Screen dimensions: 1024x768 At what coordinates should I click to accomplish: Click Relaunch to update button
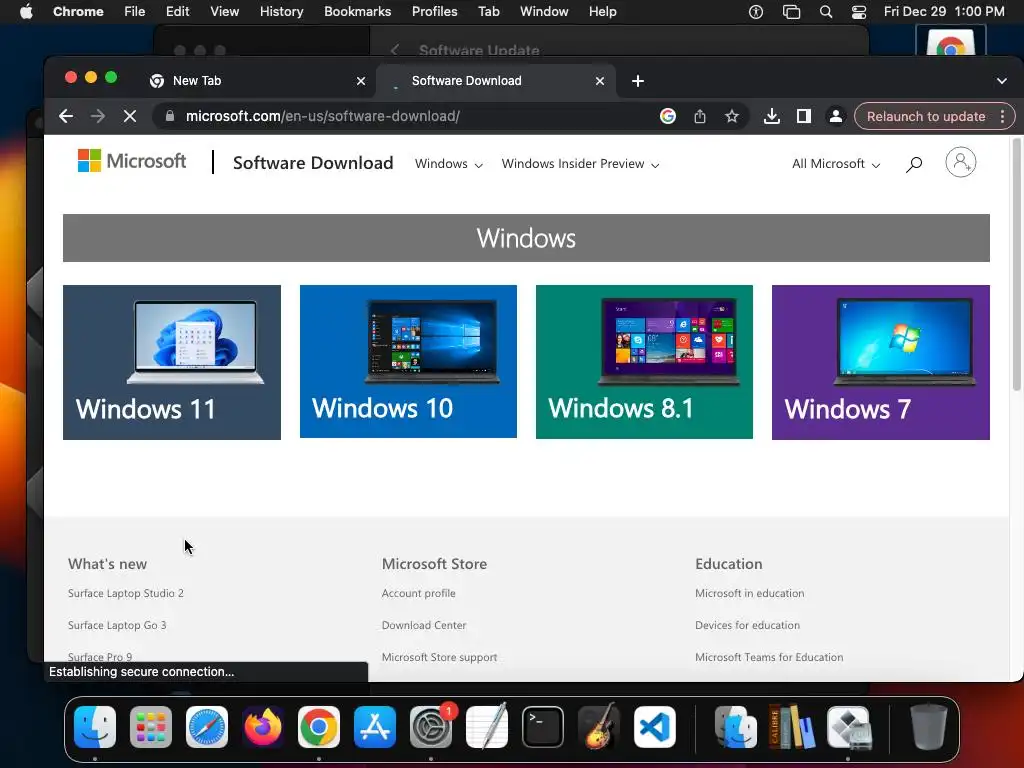[925, 116]
